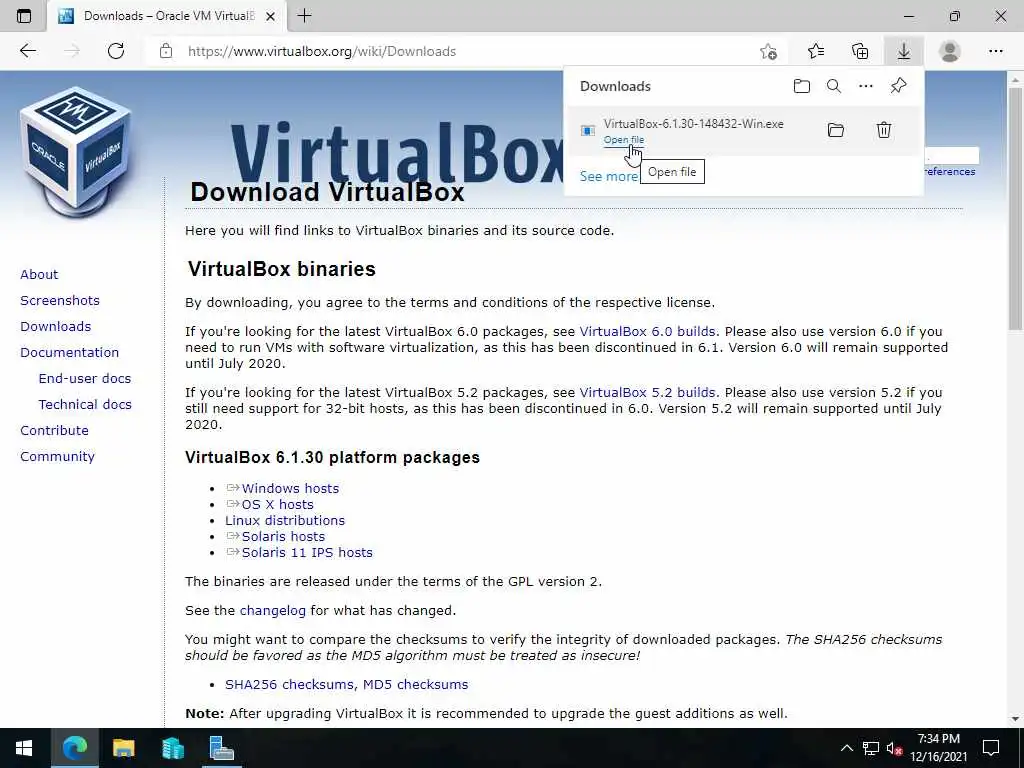Open File Explorer from the taskbar
This screenshot has width=1024, height=768.
coord(123,748)
